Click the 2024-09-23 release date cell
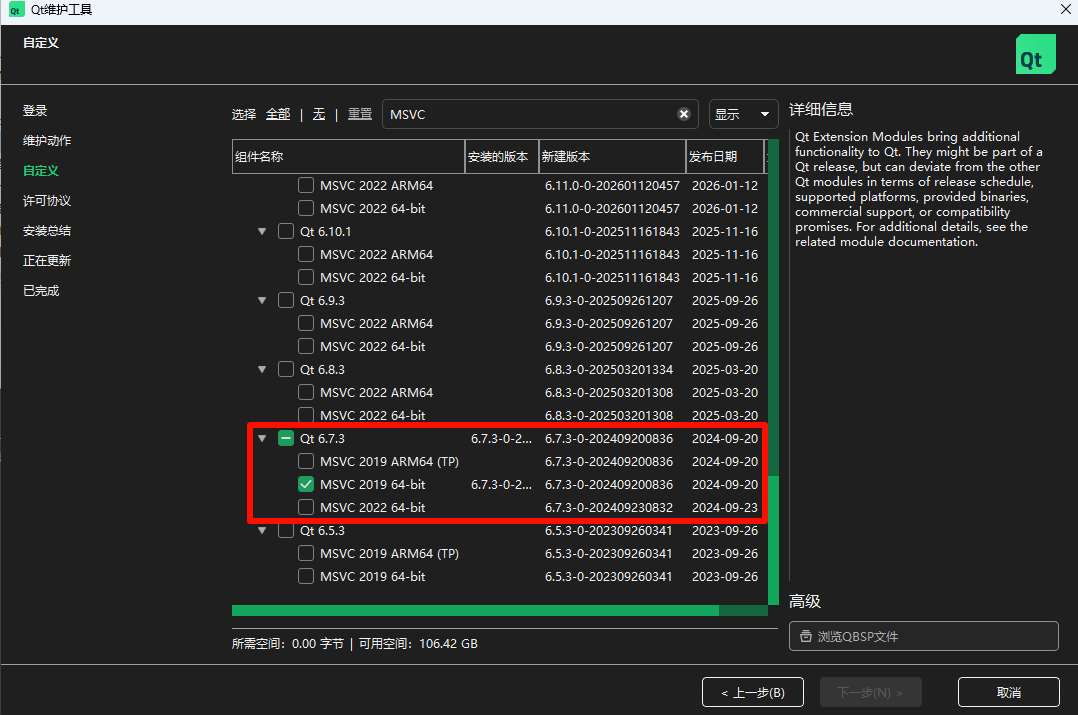 (725, 507)
